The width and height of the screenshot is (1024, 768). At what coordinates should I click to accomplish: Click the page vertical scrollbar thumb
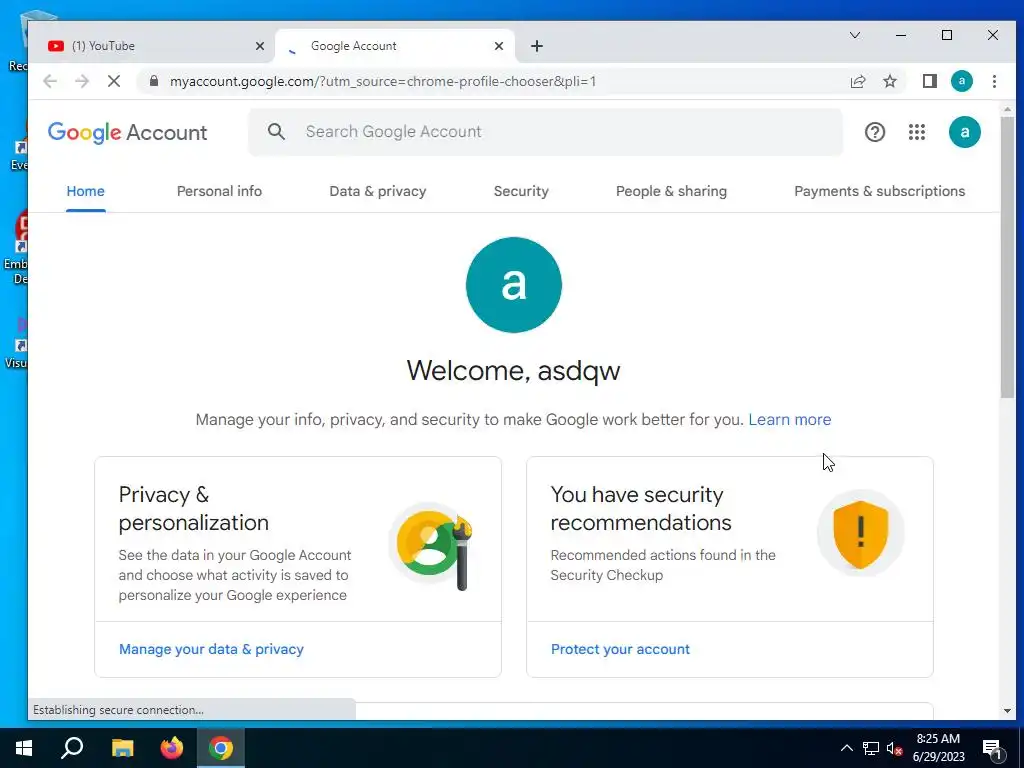[1007, 258]
